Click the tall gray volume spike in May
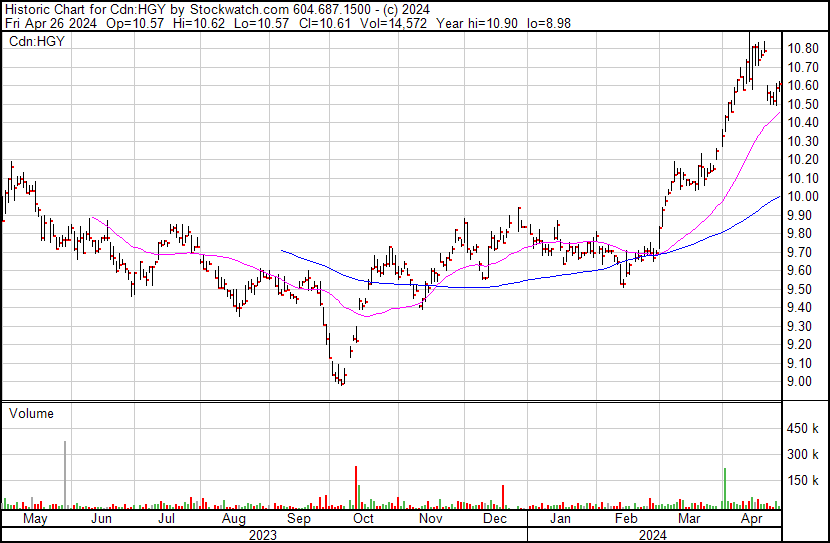 [66, 475]
